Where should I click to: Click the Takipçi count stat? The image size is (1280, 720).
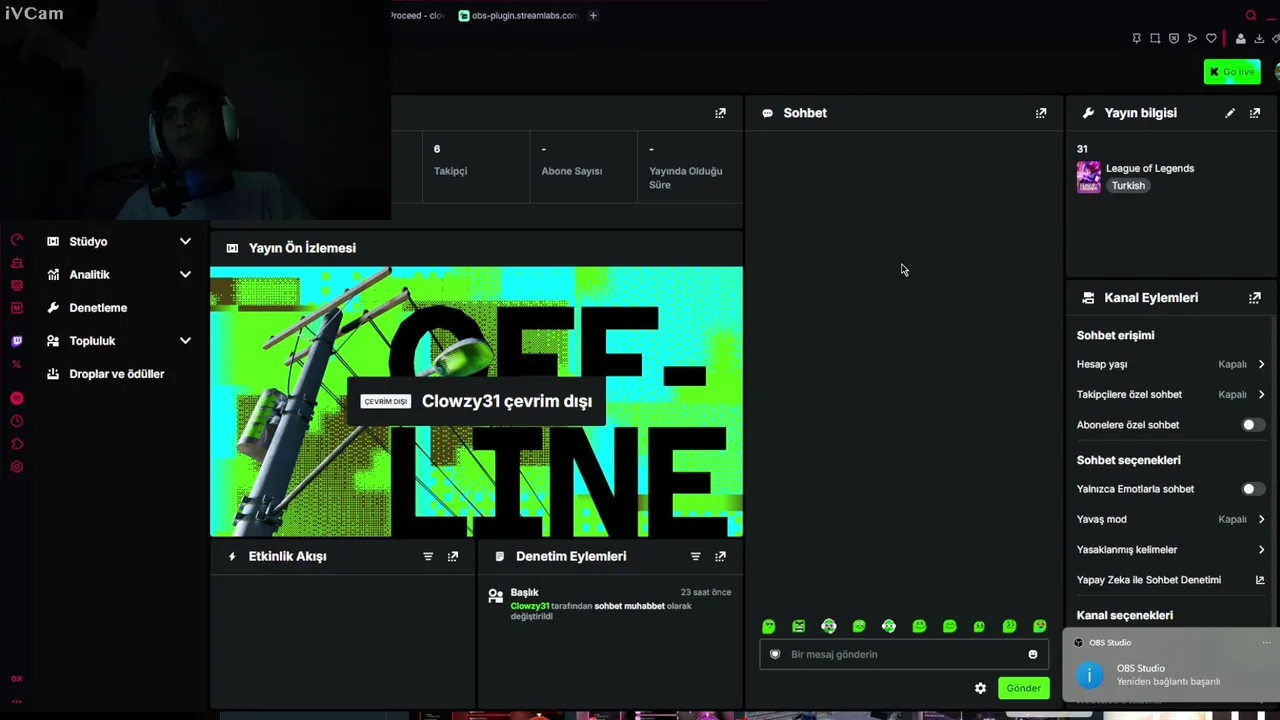coord(450,160)
